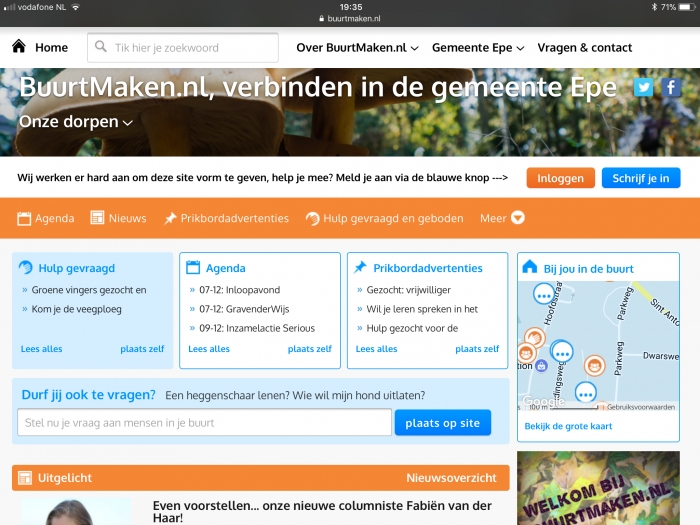Image resolution: width=700 pixels, height=525 pixels.
Task: Expand the Onze dorpen dropdown
Action: coord(76,122)
